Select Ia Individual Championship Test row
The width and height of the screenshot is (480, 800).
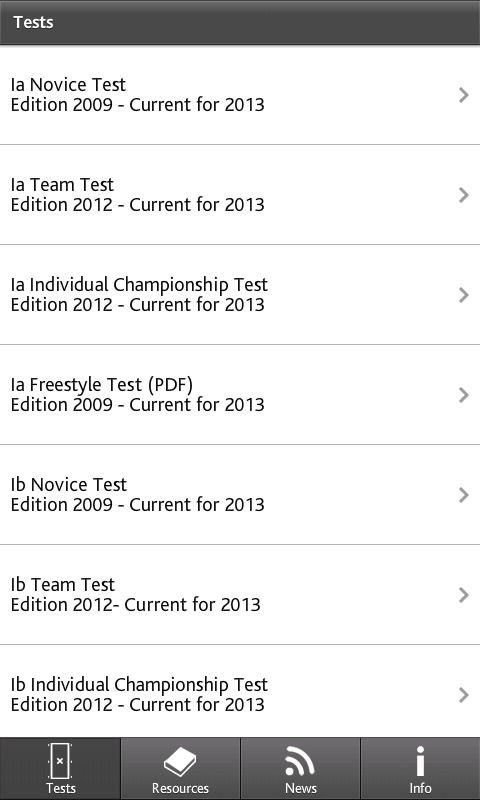point(240,295)
